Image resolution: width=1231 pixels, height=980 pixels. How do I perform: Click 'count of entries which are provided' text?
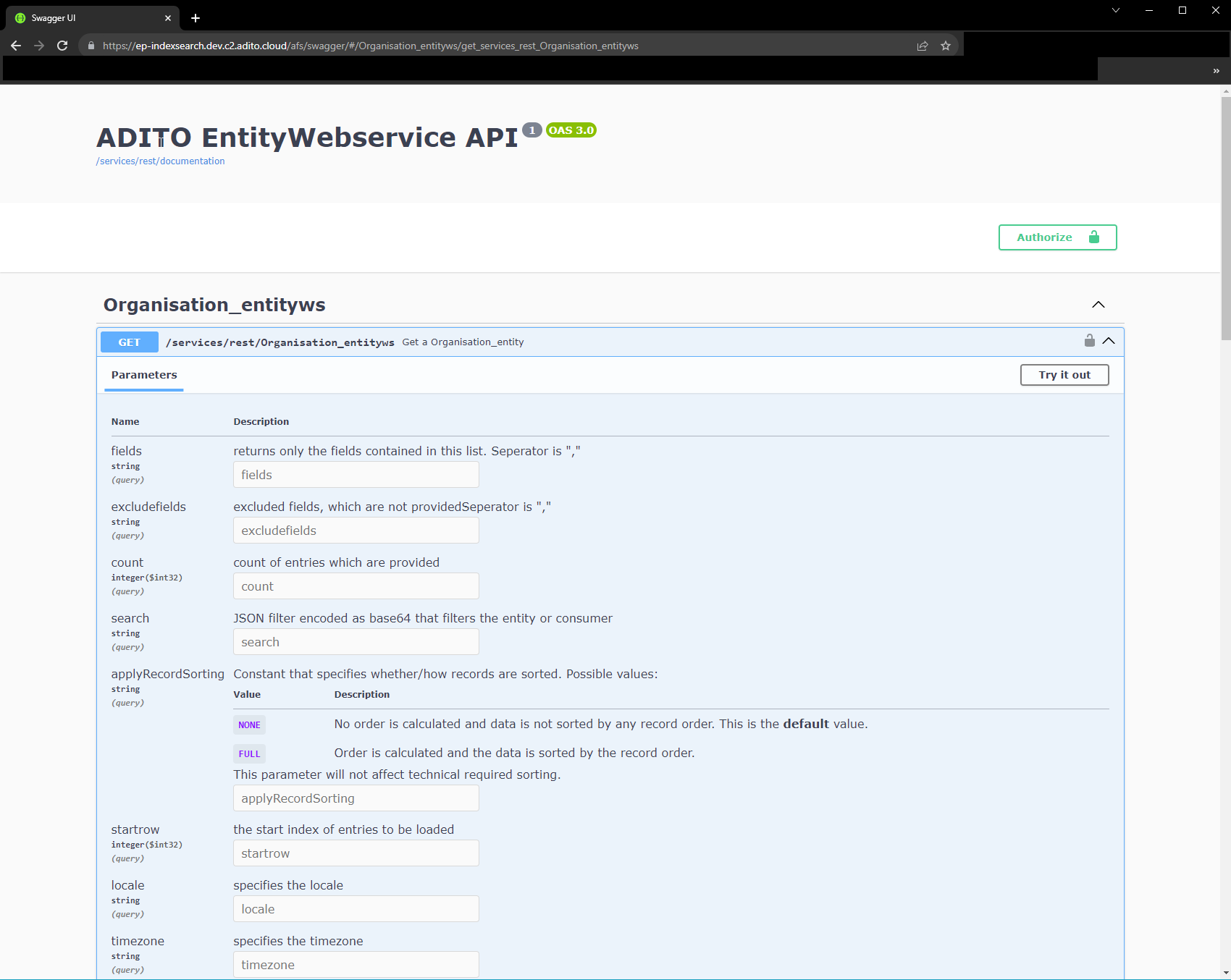tap(336, 562)
